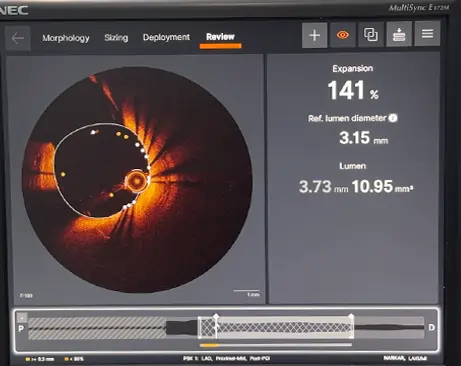Click the orange apposition indicator bar

(209, 345)
